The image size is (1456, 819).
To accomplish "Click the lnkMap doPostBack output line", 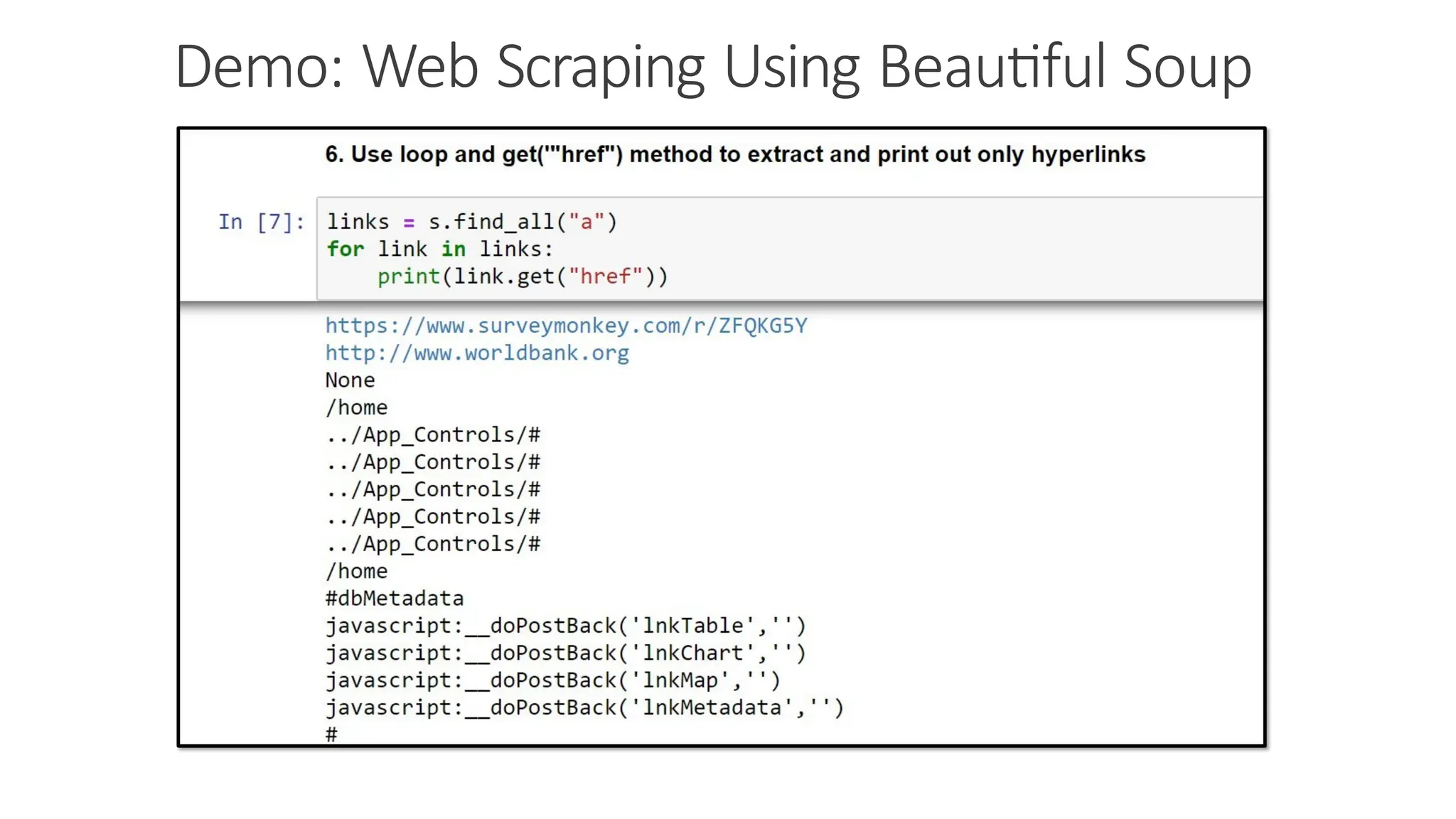I will coord(552,680).
